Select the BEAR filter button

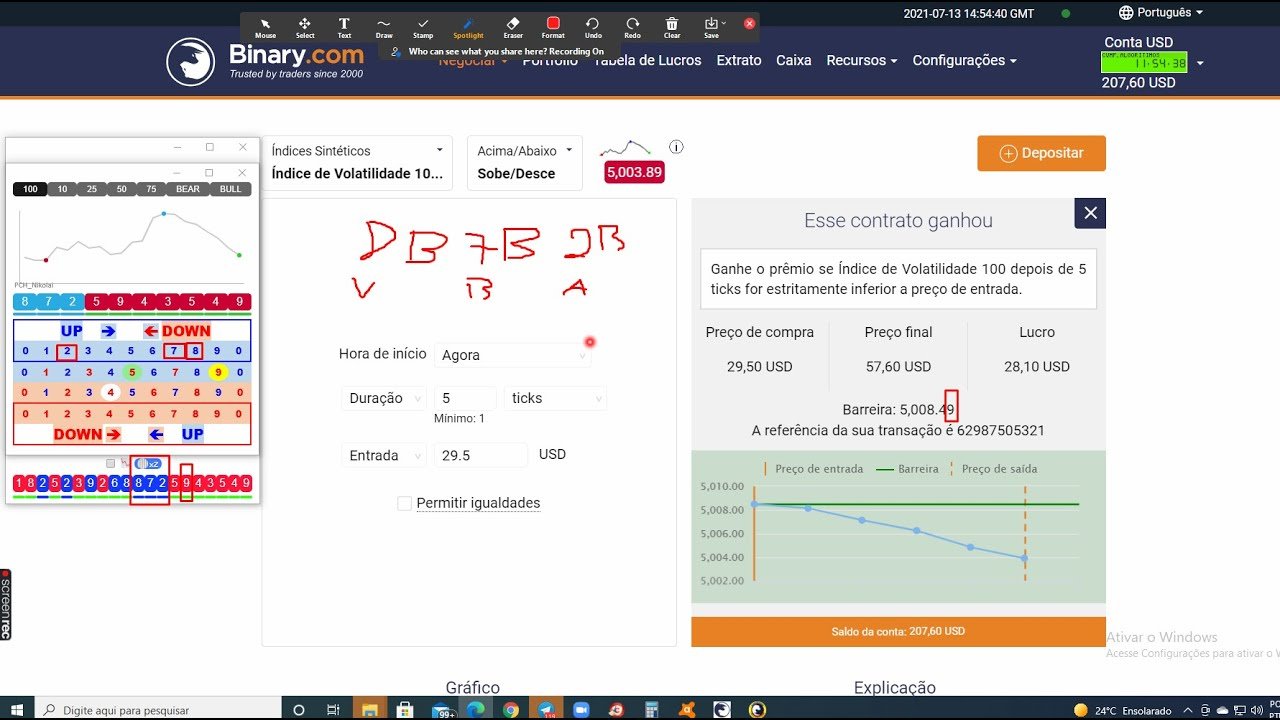(x=188, y=189)
